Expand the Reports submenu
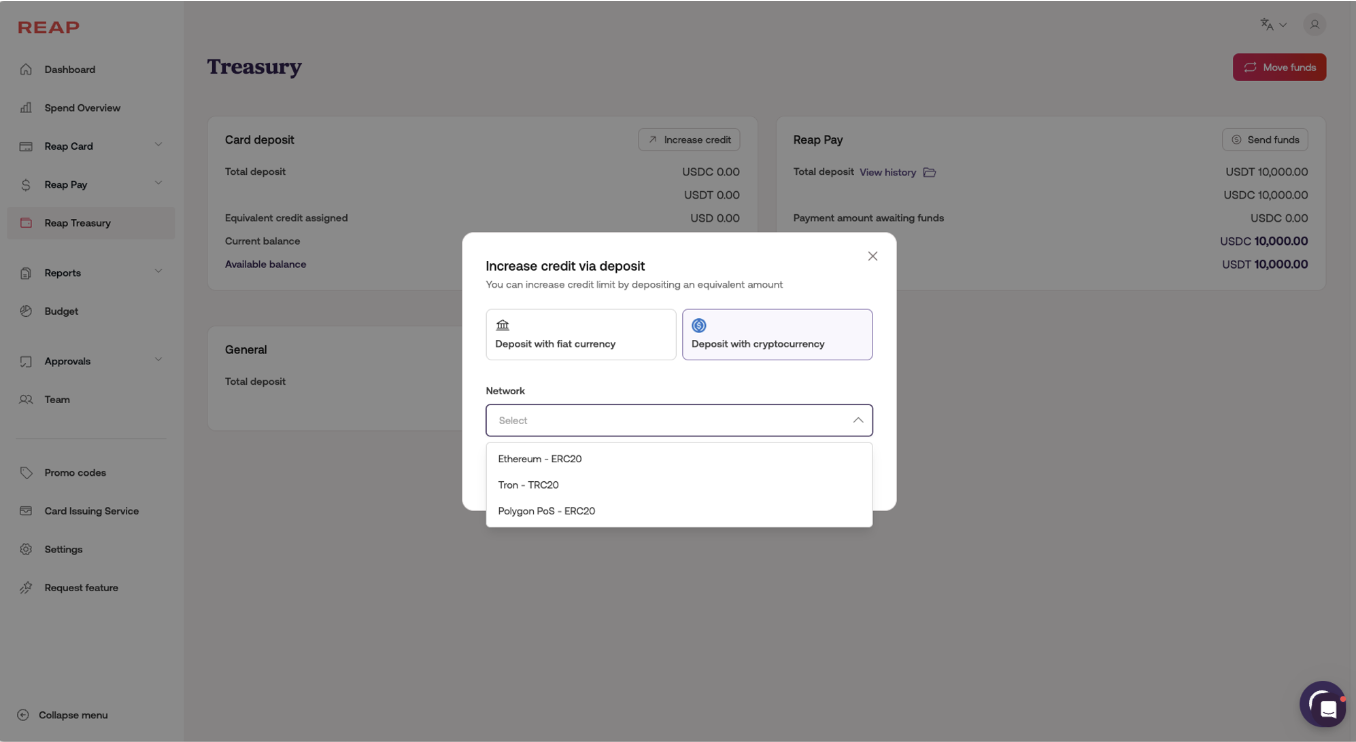The width and height of the screenshot is (1356, 742). coord(158,272)
